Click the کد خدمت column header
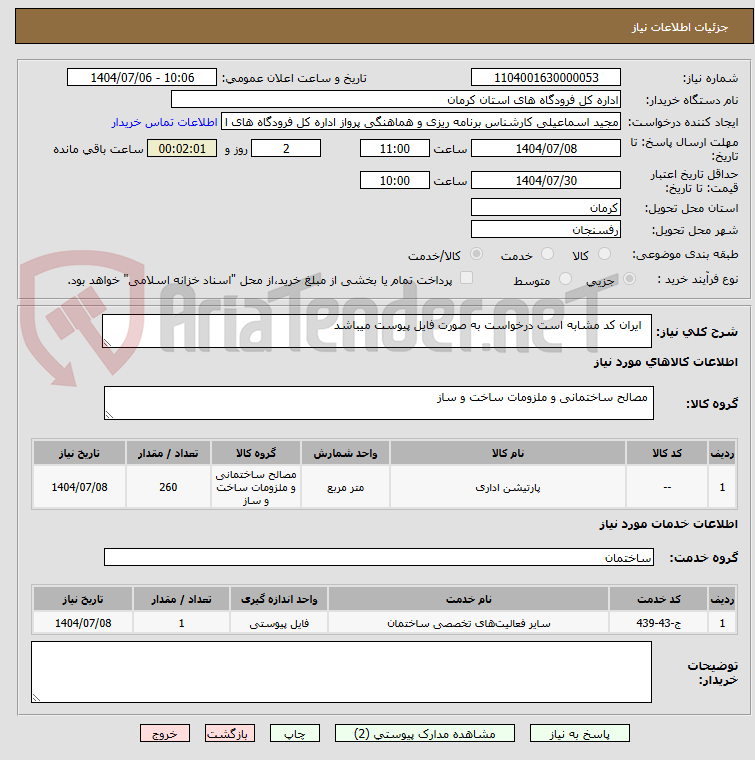The width and height of the screenshot is (755, 760). click(x=658, y=600)
